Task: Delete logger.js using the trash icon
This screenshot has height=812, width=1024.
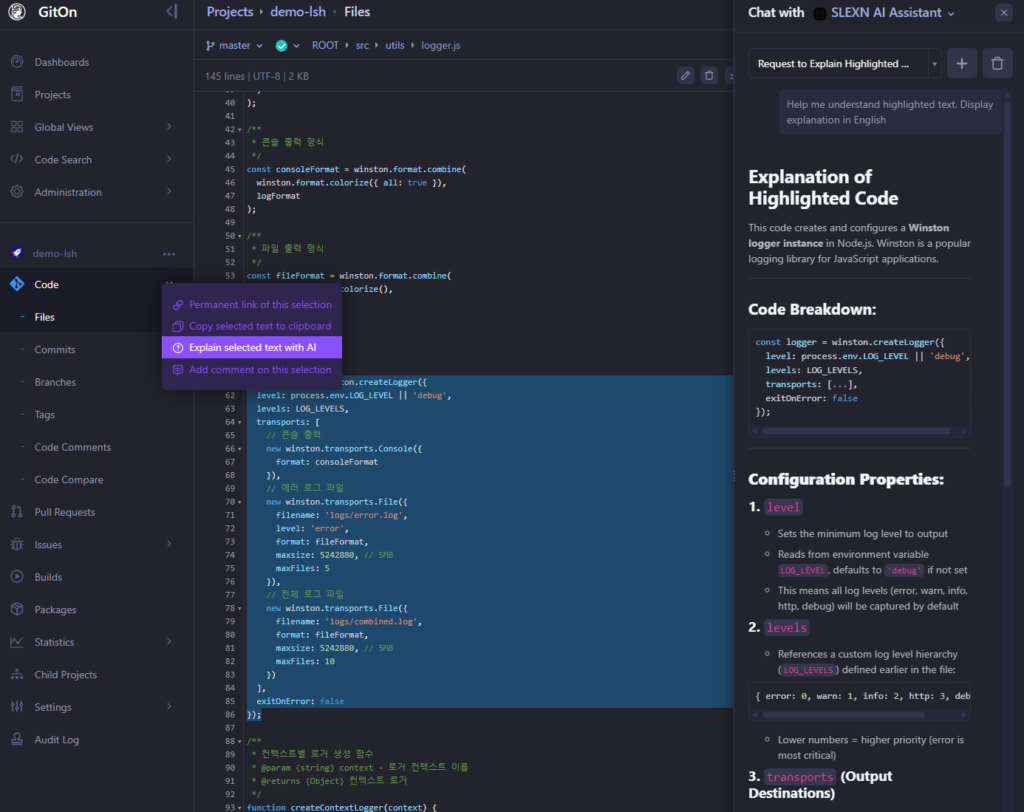Action: [709, 75]
